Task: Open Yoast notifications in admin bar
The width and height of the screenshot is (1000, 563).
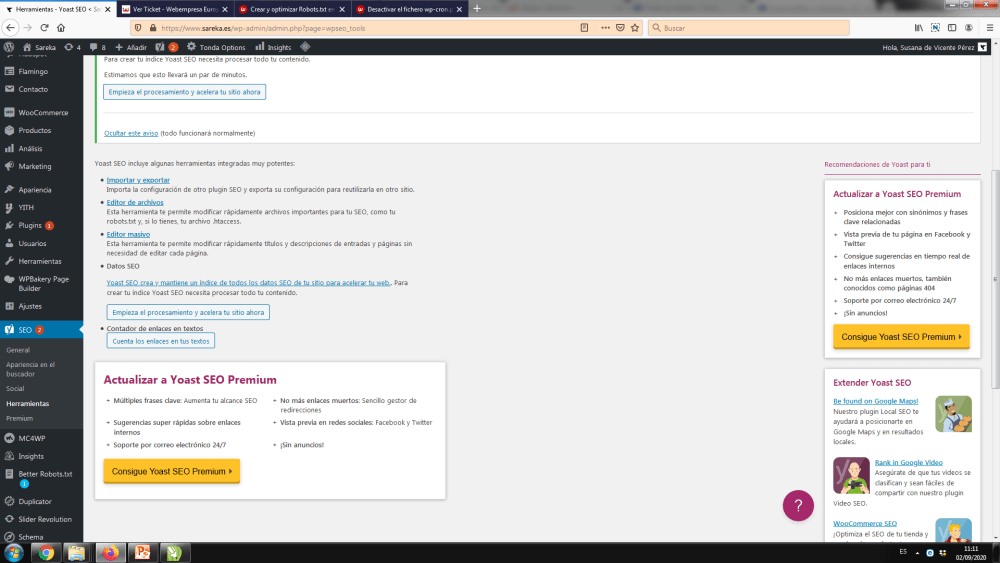Action: coord(166,47)
